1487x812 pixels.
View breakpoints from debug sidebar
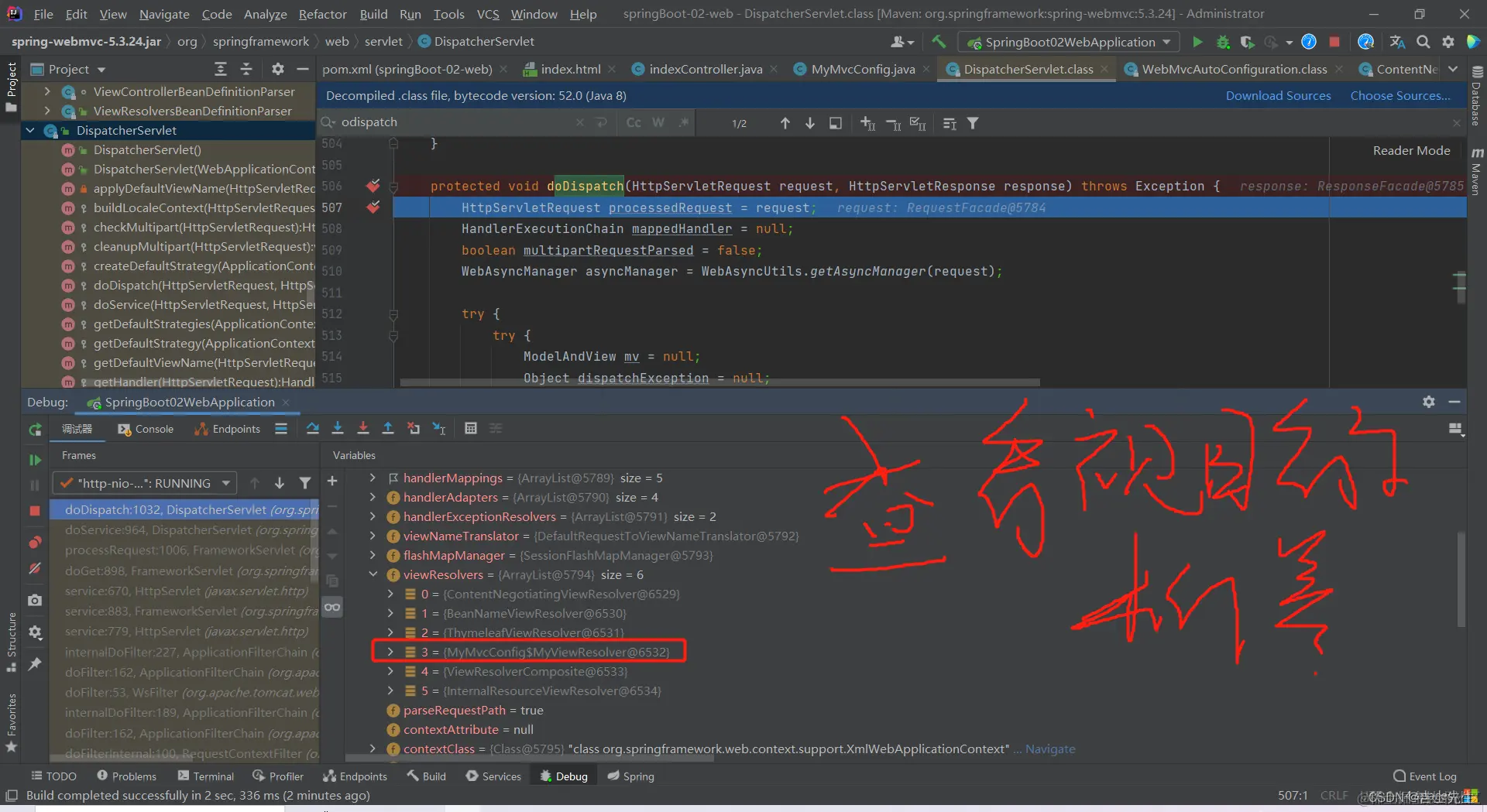(35, 542)
